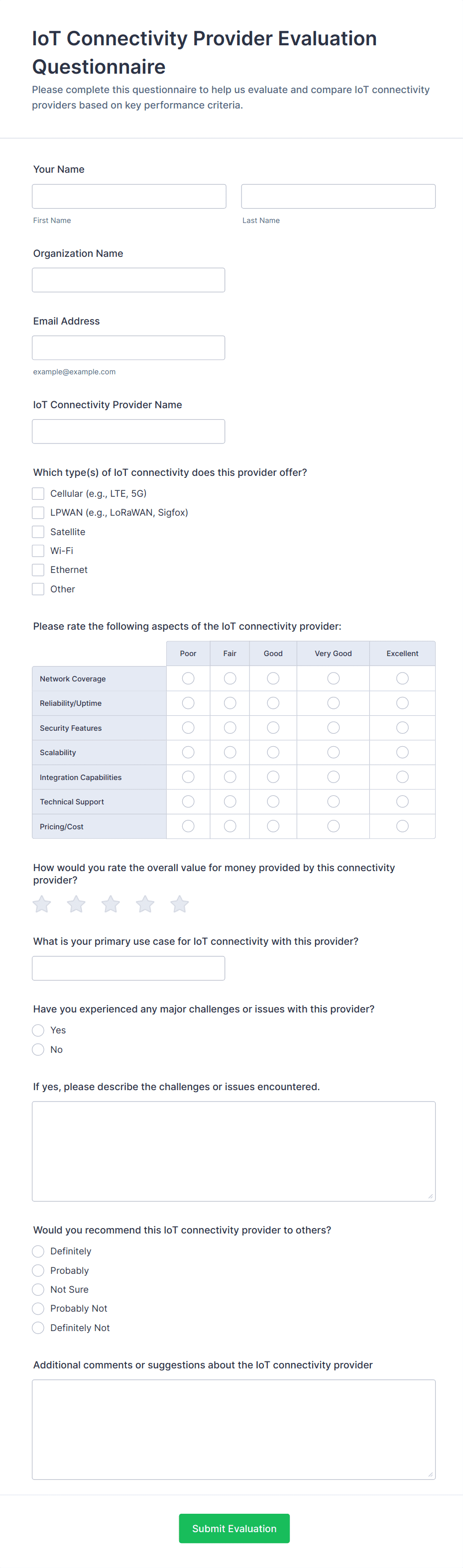The image size is (463, 1568).
Task: Submit Evaluation form
Action: (234, 1528)
